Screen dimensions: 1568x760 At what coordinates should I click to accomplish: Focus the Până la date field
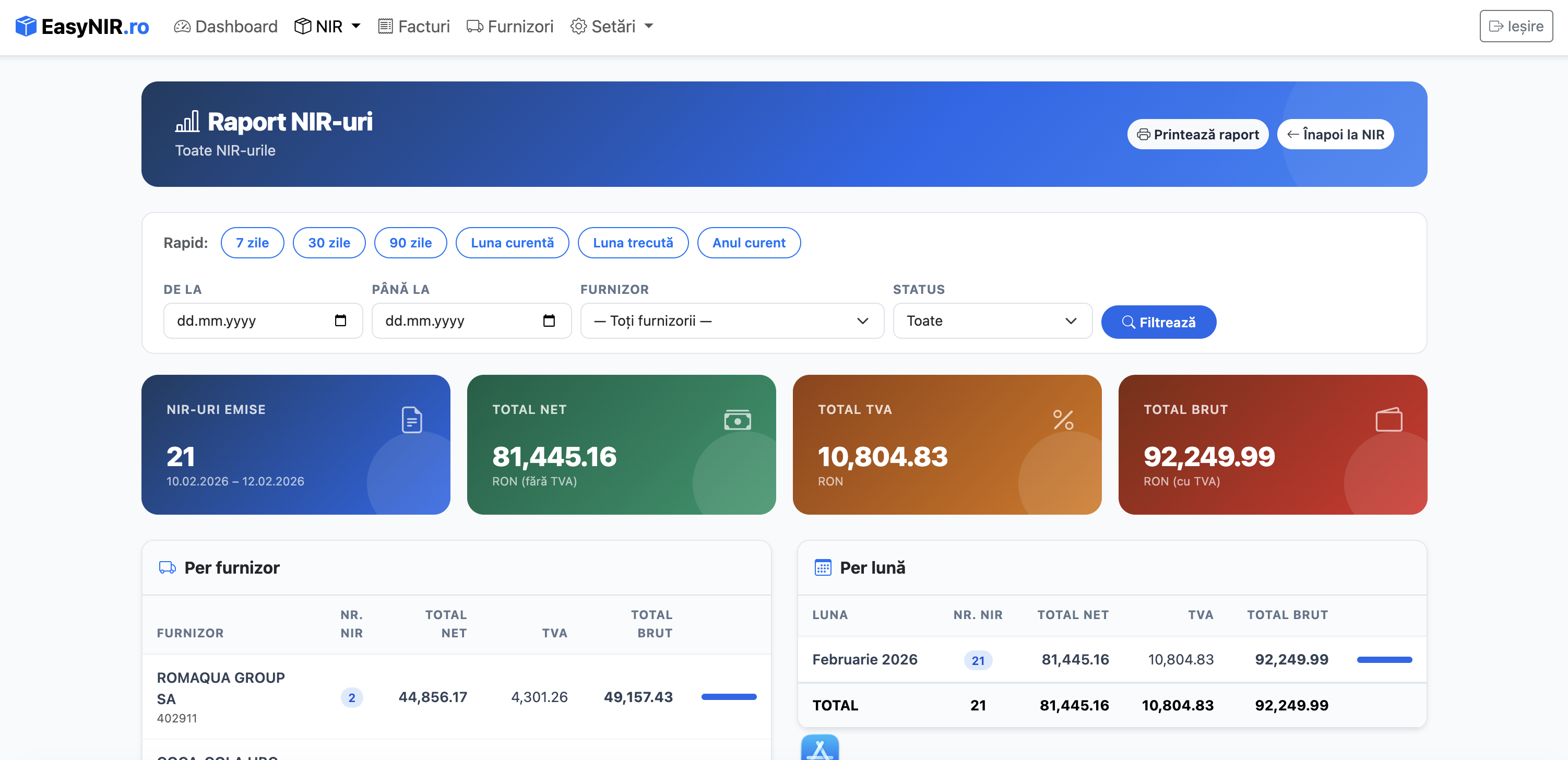471,320
